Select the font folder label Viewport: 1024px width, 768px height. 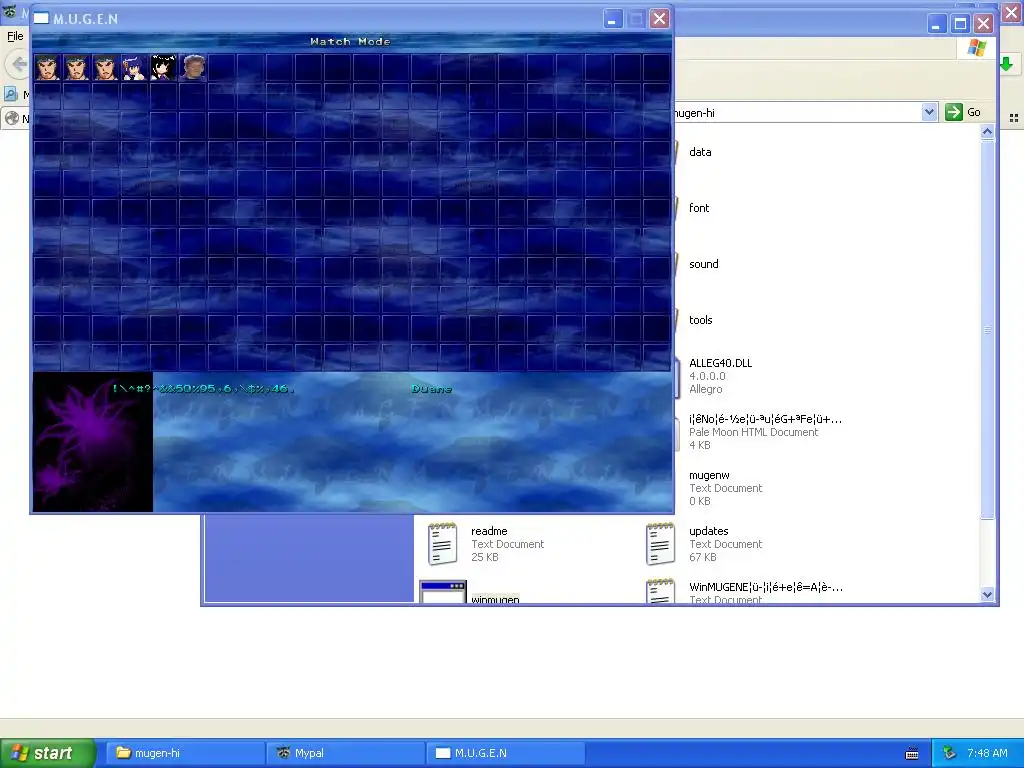coord(699,208)
